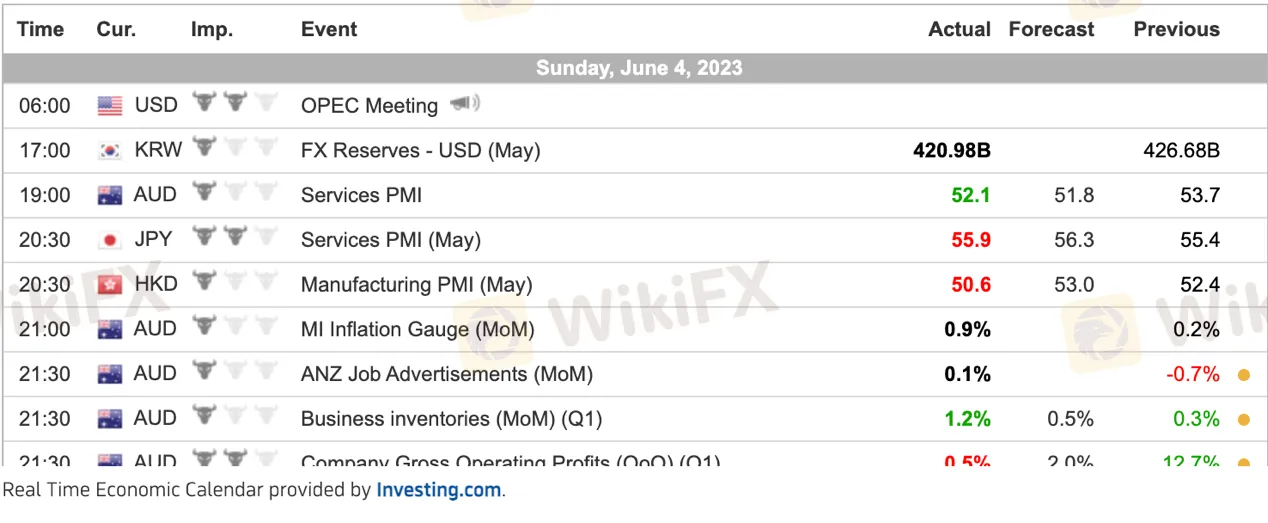This screenshot has width=1268, height=523.
Task: Click the Actual column header
Action: point(959,29)
